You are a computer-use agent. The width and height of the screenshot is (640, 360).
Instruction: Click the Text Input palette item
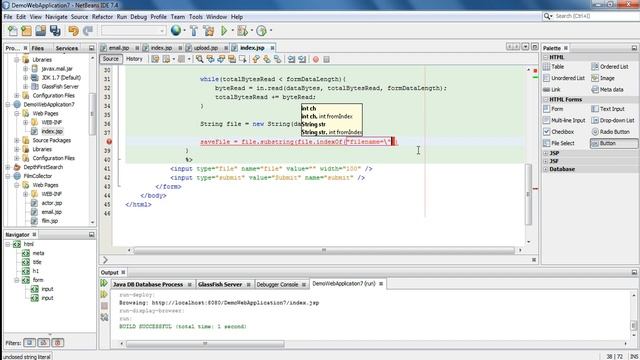[x=608, y=109]
